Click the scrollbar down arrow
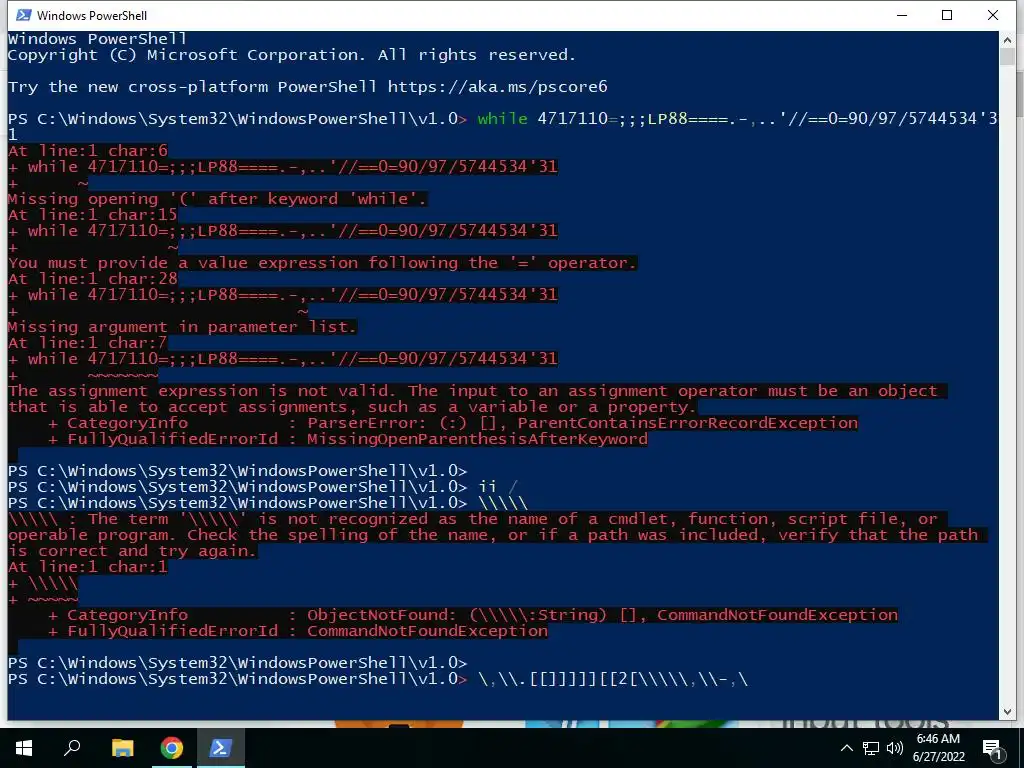This screenshot has height=768, width=1024. (x=1007, y=711)
